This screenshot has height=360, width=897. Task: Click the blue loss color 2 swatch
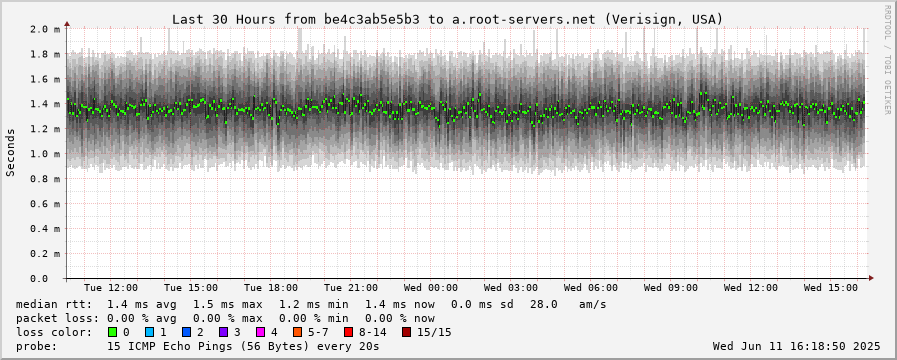(x=186, y=332)
